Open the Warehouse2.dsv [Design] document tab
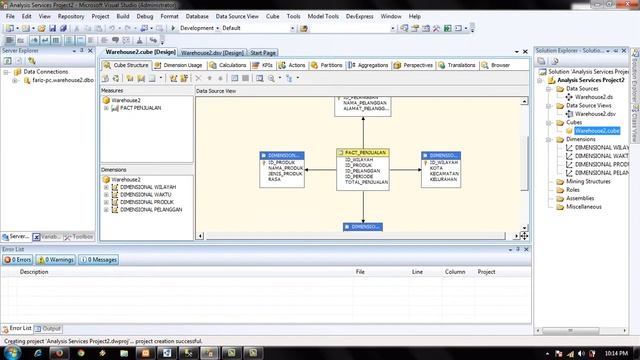 pyautogui.click(x=212, y=53)
